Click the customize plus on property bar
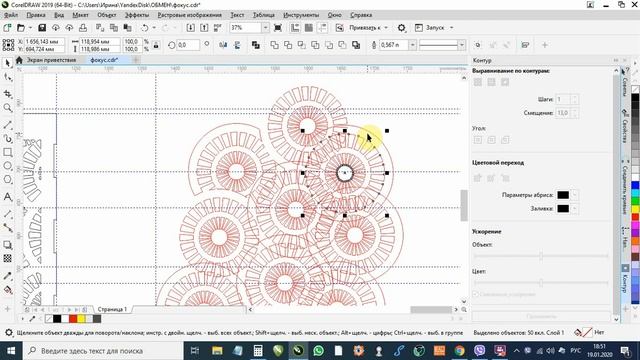This screenshot has height=360, width=640. [544, 45]
